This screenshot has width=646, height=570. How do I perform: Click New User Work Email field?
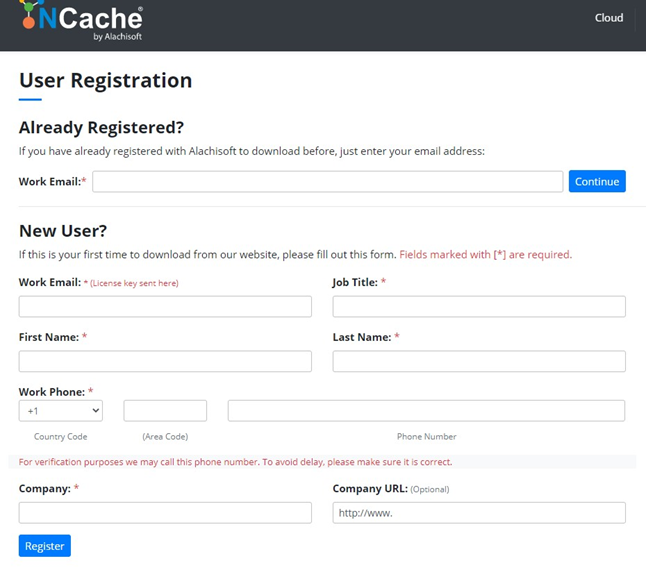165,307
